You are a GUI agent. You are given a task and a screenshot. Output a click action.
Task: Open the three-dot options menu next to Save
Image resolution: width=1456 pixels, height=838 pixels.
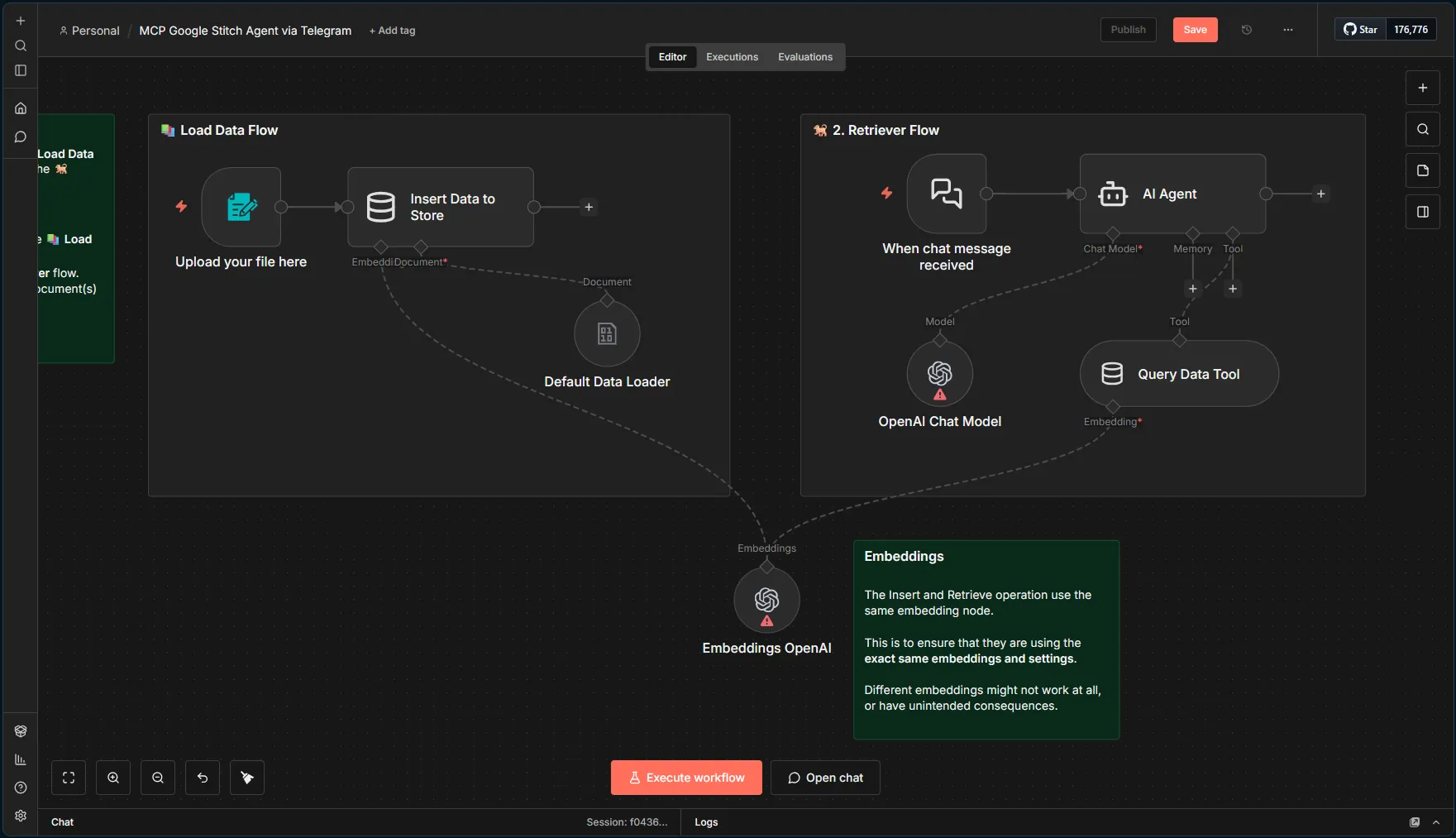pyautogui.click(x=1287, y=30)
